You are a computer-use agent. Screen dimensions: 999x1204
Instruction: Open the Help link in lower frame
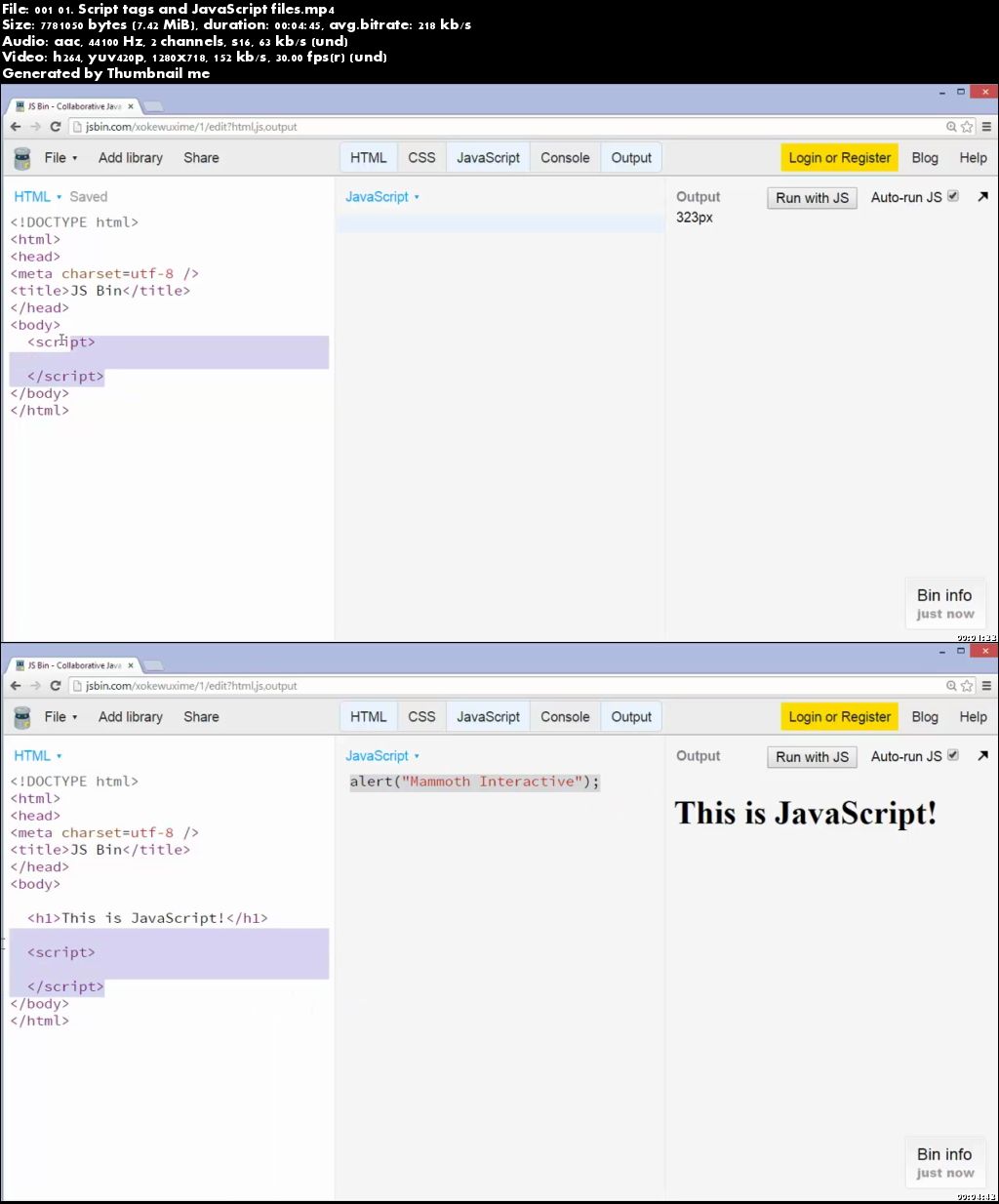tap(973, 717)
